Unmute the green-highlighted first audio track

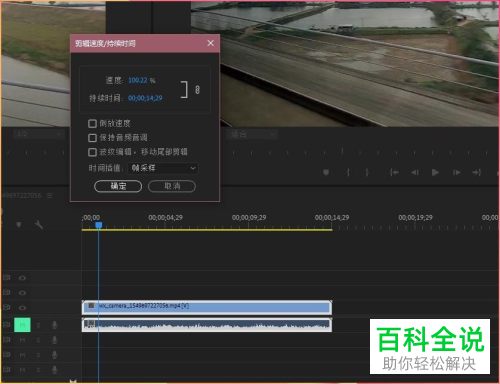[x=22, y=325]
